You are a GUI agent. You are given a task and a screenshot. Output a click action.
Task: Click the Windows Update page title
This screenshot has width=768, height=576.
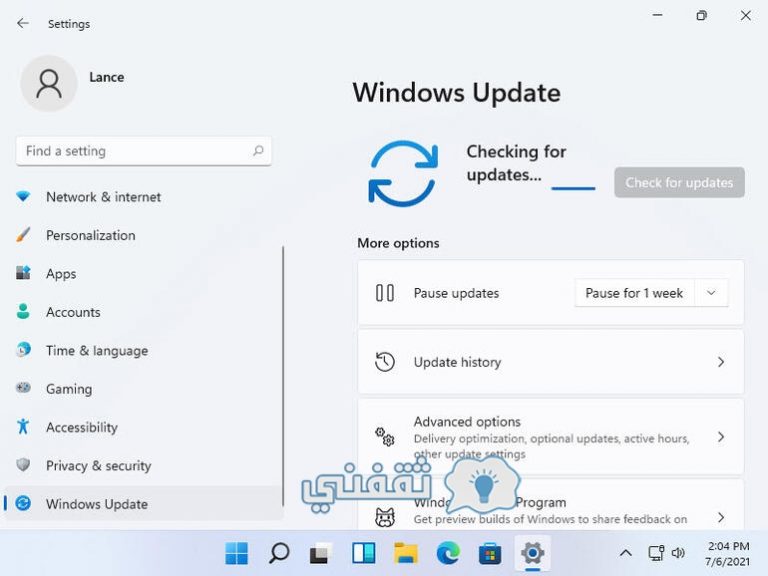tap(456, 93)
